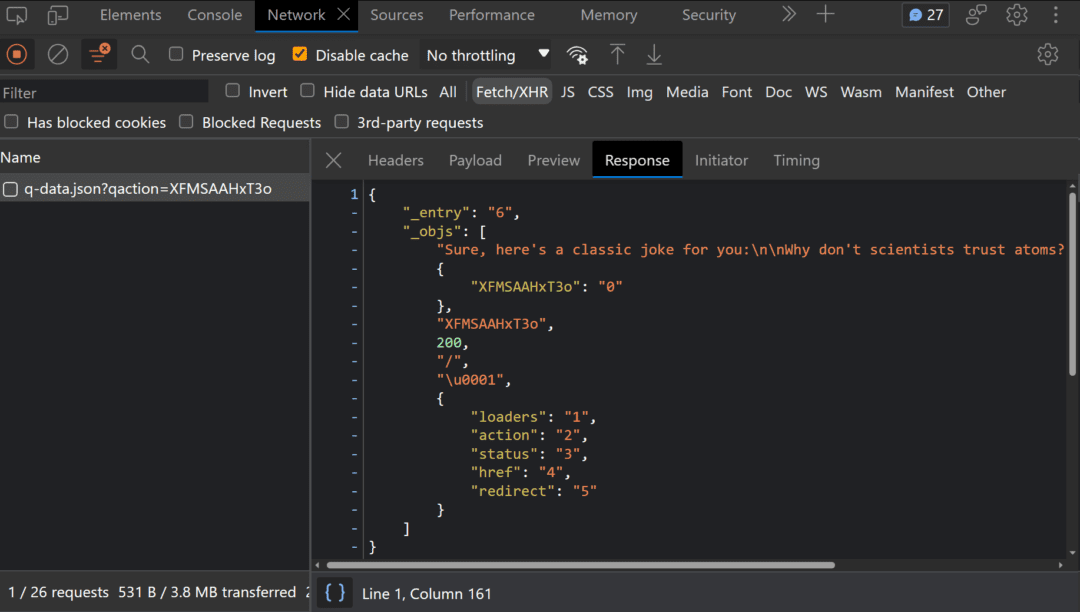Enable Preserve log
The width and height of the screenshot is (1080, 612).
[175, 55]
